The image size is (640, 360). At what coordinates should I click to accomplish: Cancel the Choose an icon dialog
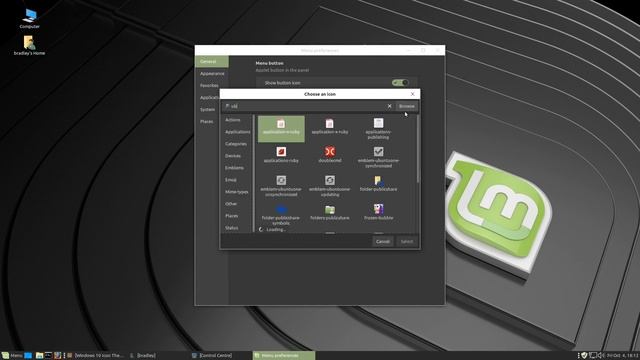[382, 242]
